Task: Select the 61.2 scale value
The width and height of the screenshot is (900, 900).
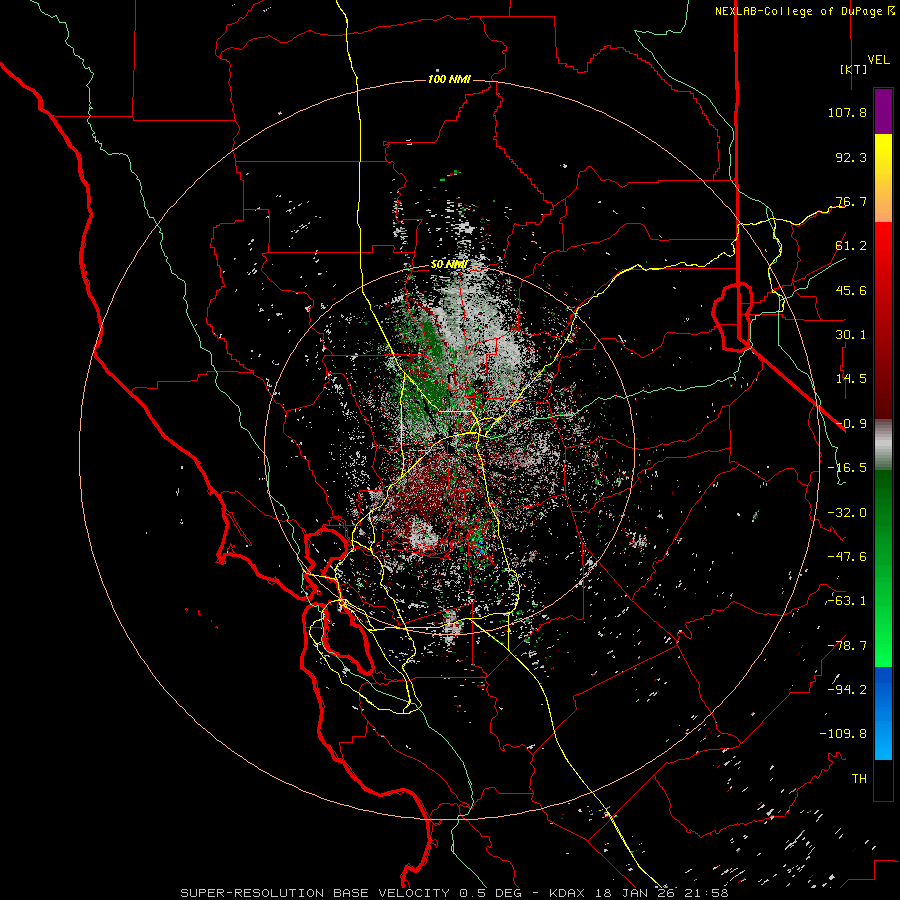Action: [851, 246]
